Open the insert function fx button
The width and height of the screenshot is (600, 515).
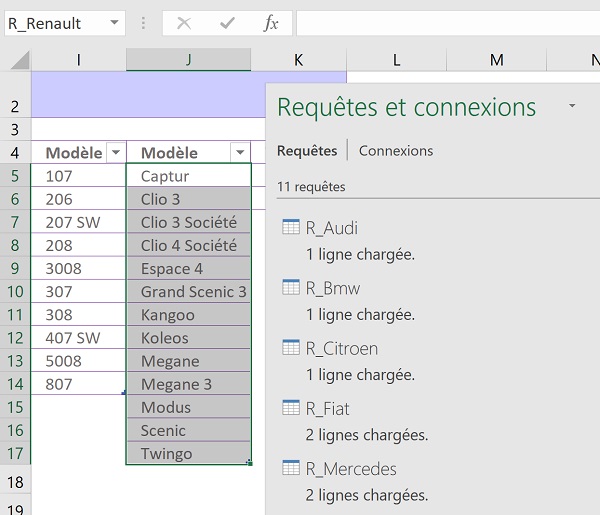point(271,23)
